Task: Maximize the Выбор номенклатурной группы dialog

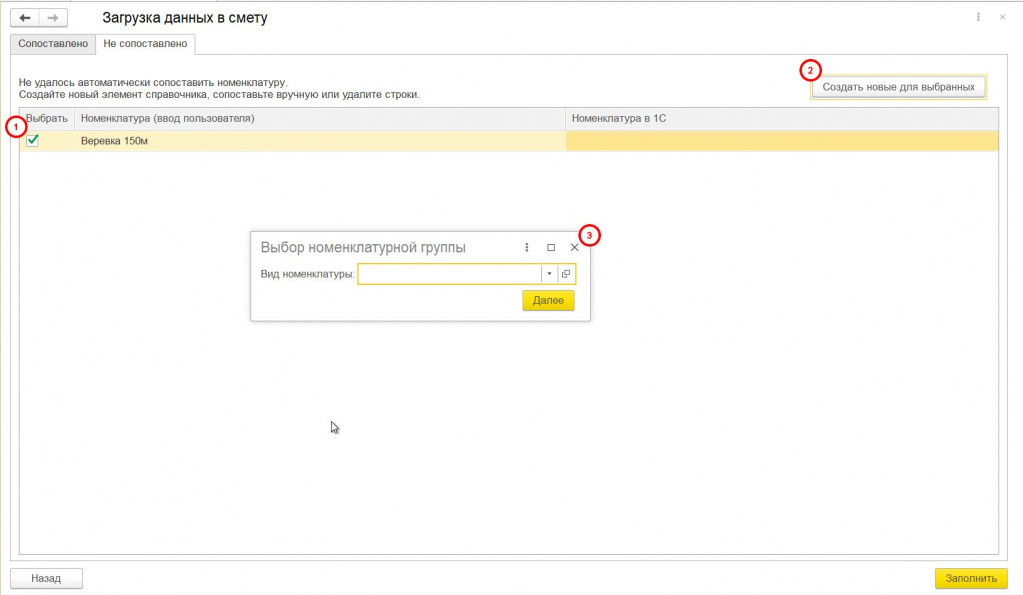Action: coord(551,247)
